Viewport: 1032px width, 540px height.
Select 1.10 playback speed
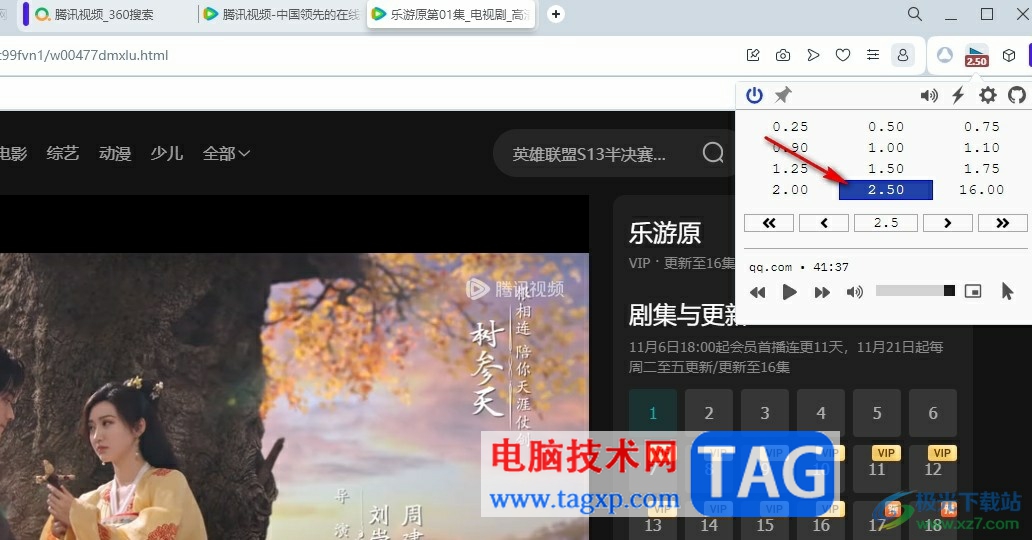pos(981,148)
